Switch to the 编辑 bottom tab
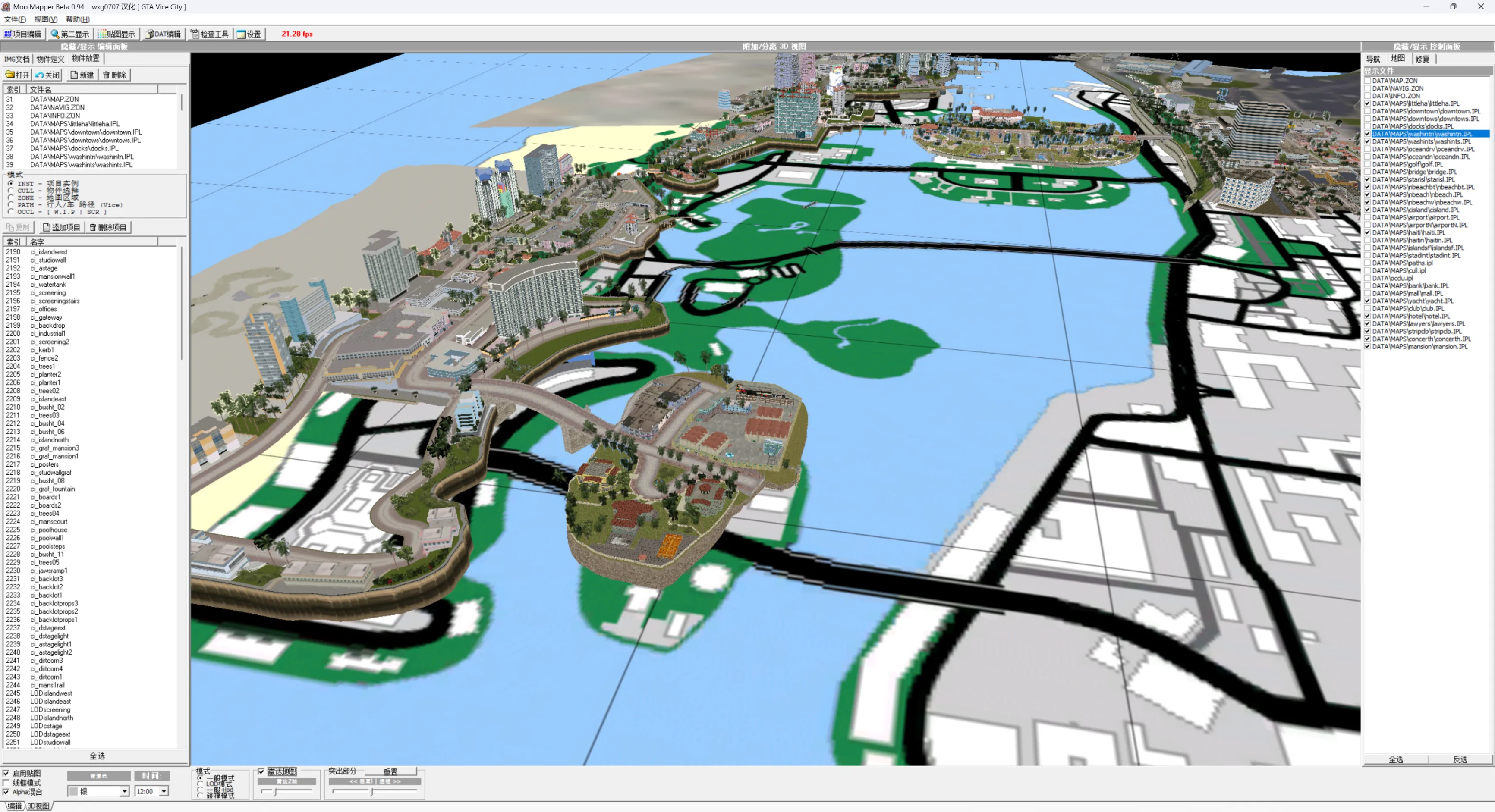1495x812 pixels. (15, 806)
